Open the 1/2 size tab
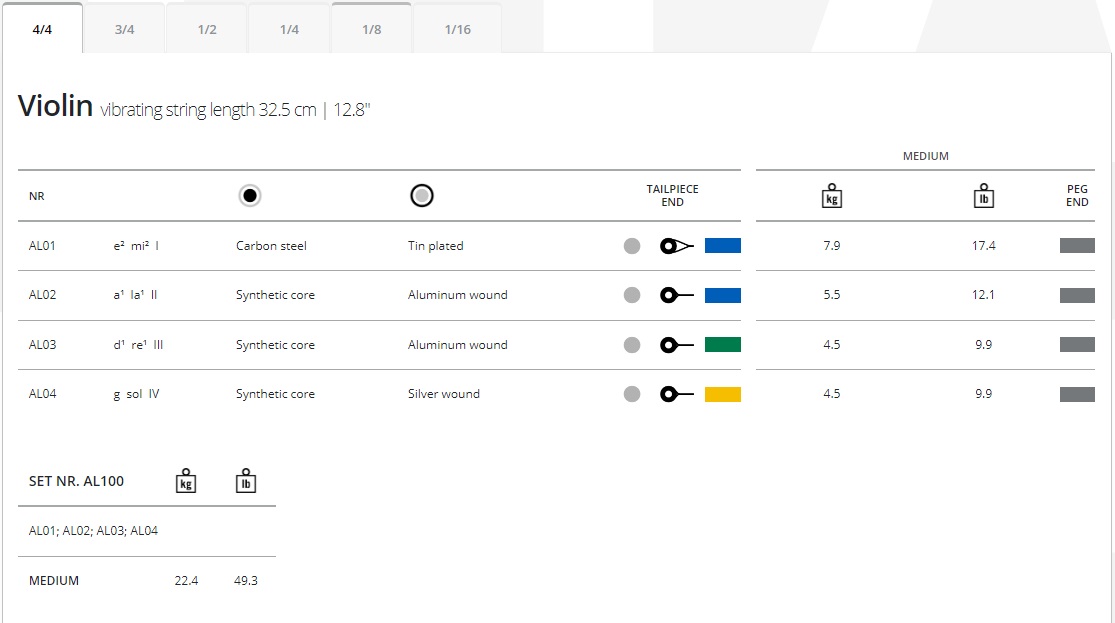This screenshot has height=623, width=1115. pos(207,29)
